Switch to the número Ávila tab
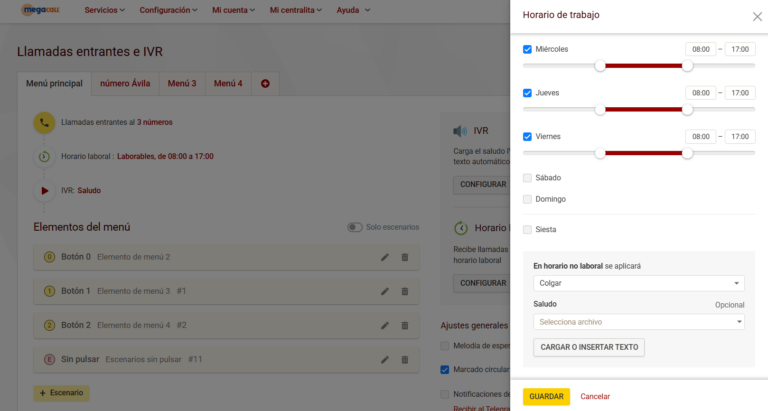 (x=125, y=84)
